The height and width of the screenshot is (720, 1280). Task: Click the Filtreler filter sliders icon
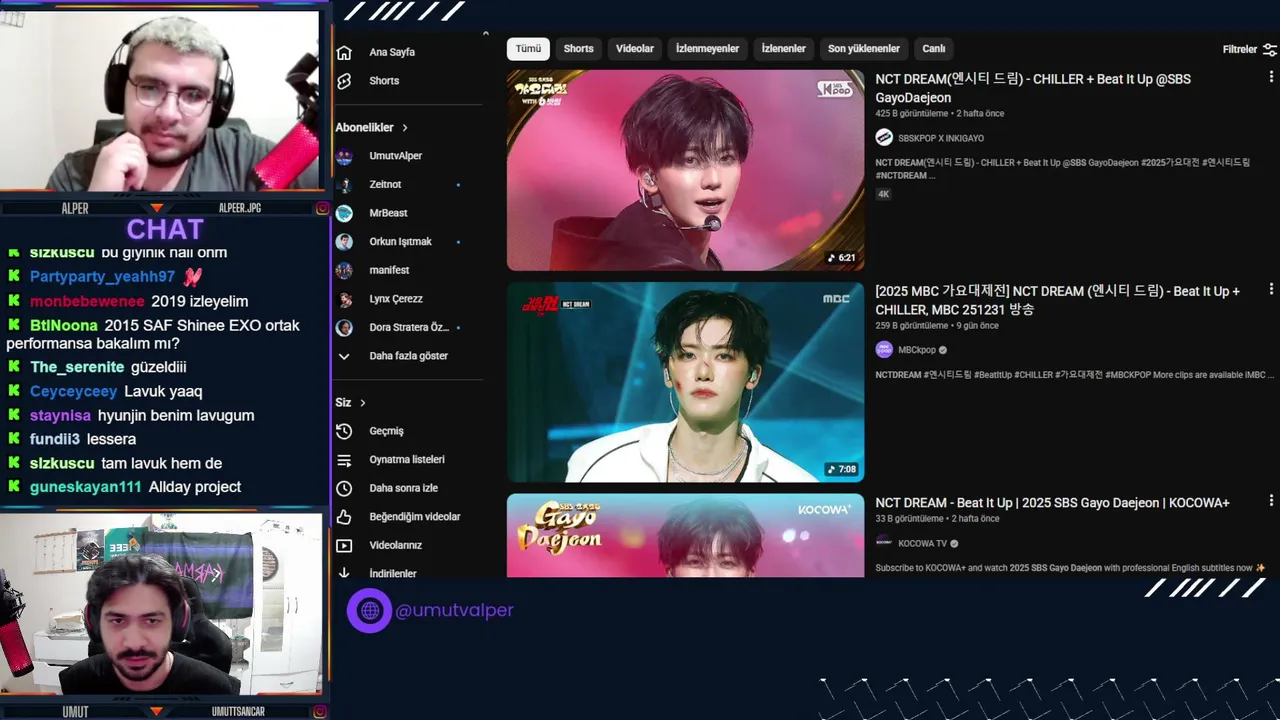coord(1270,49)
